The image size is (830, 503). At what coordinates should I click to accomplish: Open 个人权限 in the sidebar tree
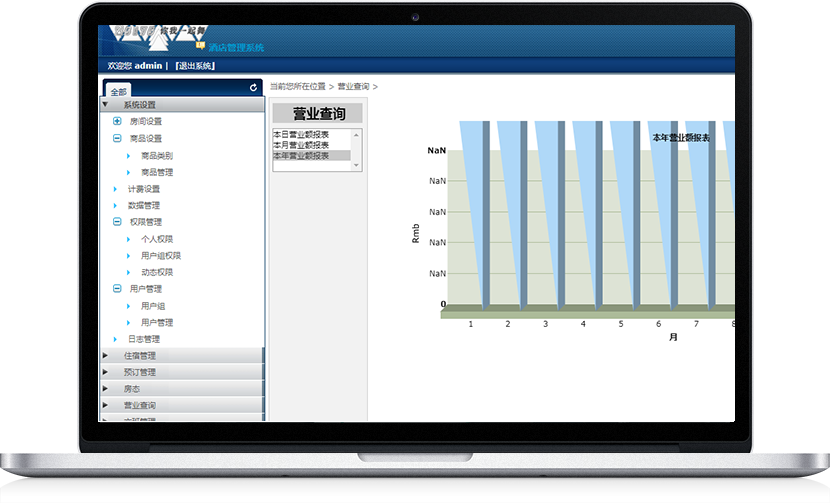pyautogui.click(x=157, y=239)
